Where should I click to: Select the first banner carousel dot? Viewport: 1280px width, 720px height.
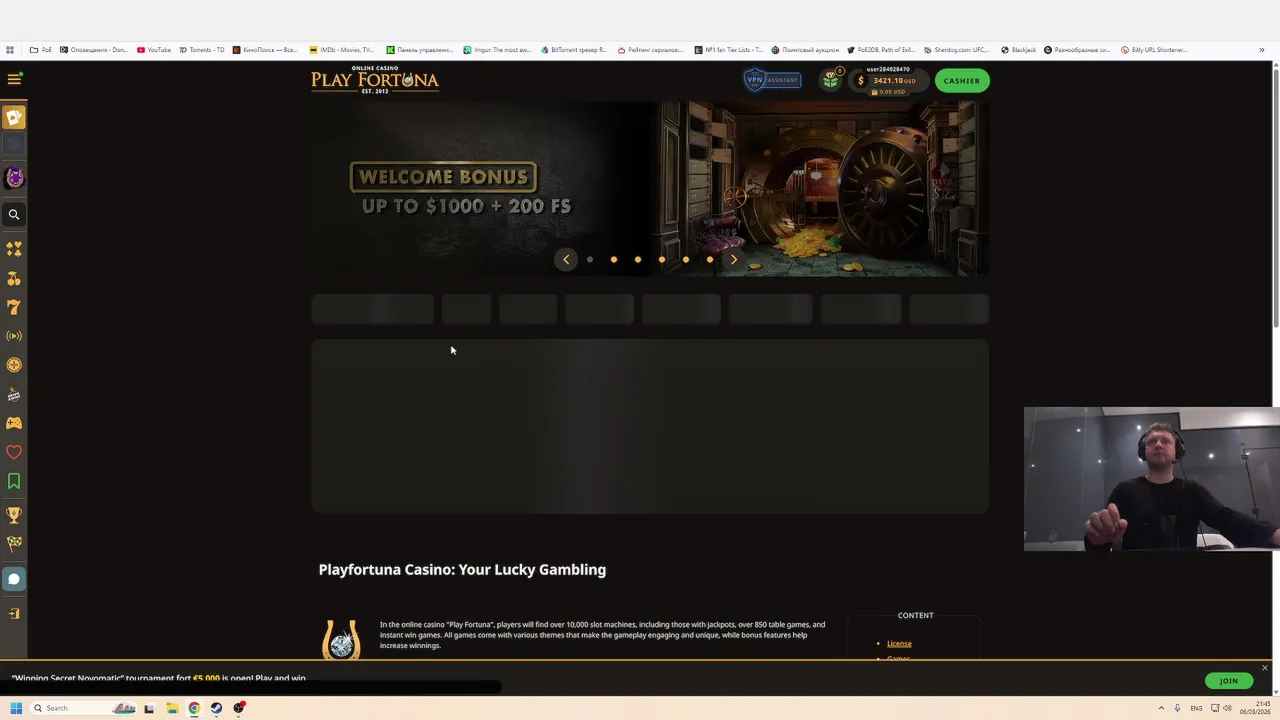(x=590, y=260)
